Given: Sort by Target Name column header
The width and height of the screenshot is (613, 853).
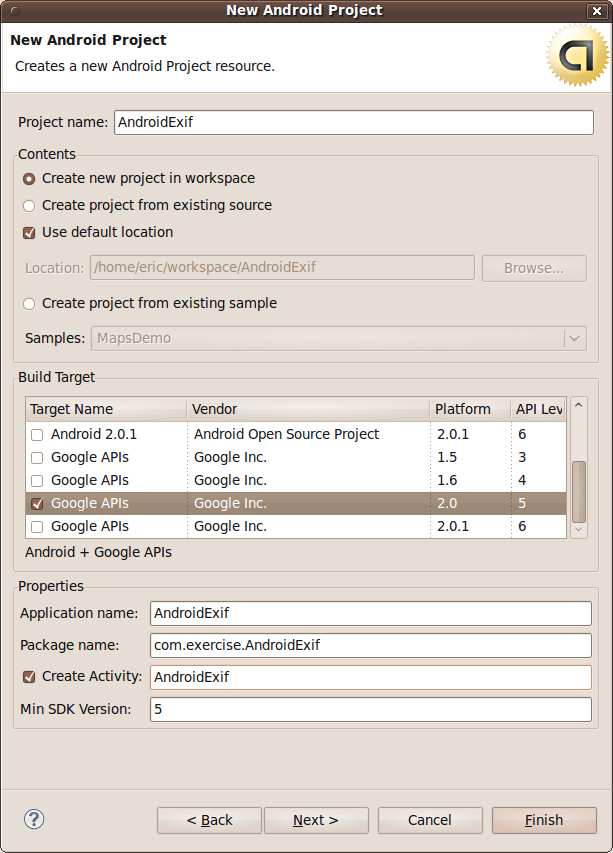Looking at the screenshot, I should point(105,409).
